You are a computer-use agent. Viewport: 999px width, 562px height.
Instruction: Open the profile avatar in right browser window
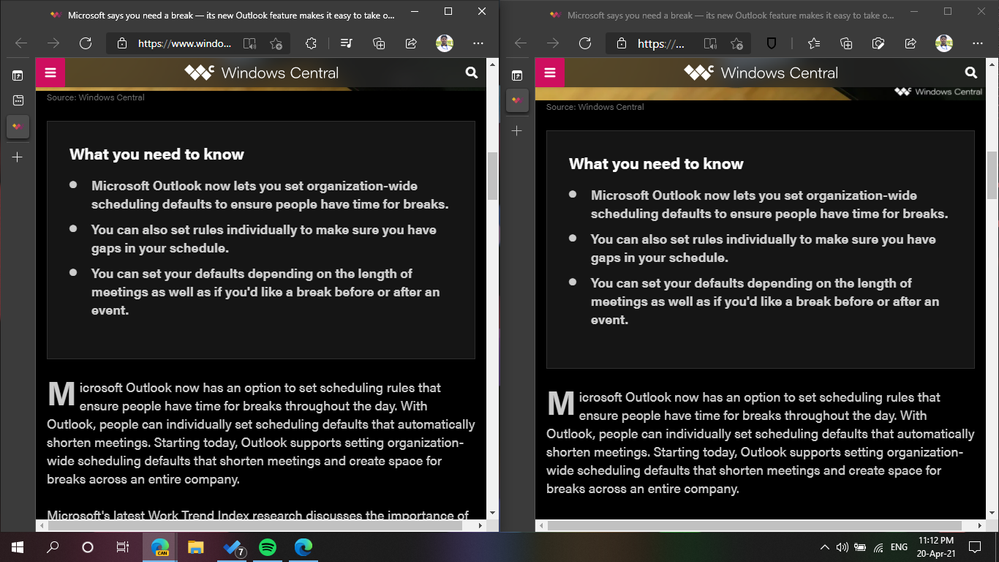tap(944, 43)
